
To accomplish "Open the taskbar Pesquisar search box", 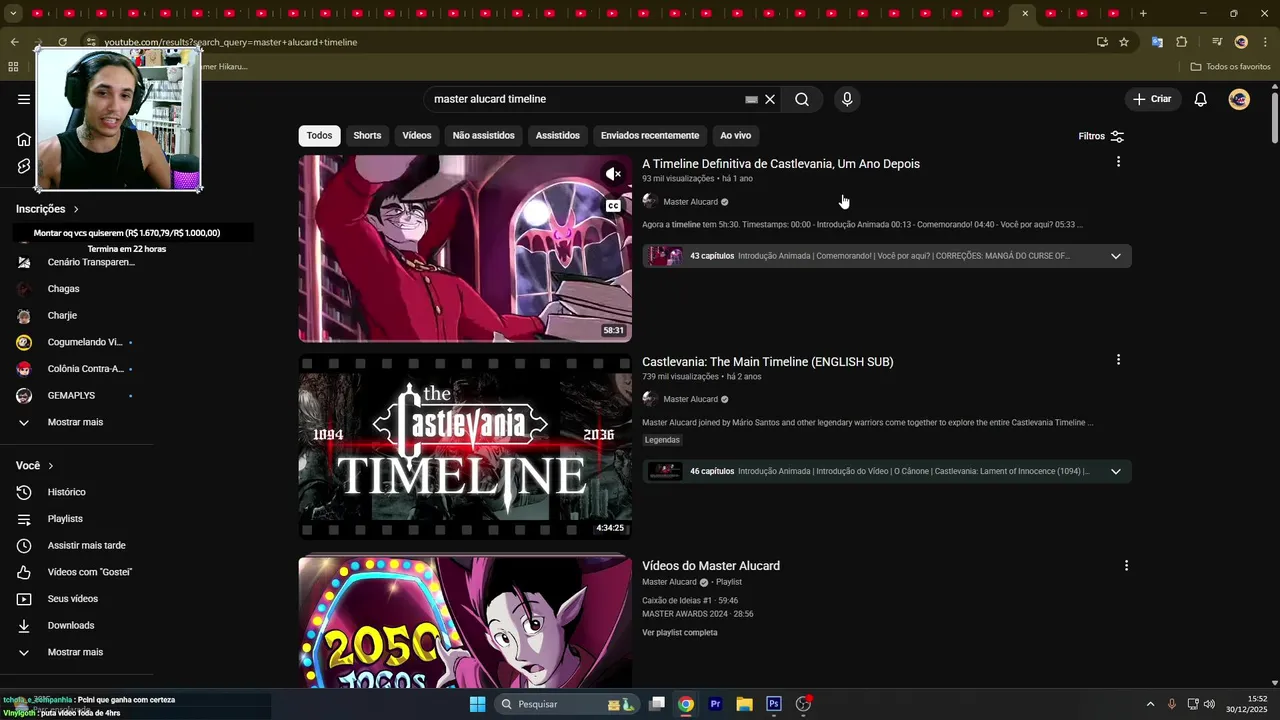I will [566, 704].
